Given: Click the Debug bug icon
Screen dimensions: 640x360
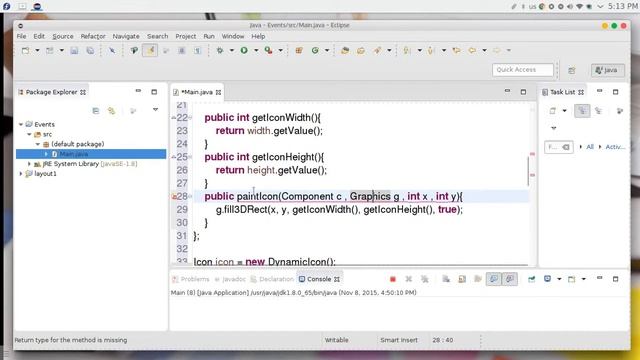Looking at the screenshot, I should pyautogui.click(x=220, y=51).
